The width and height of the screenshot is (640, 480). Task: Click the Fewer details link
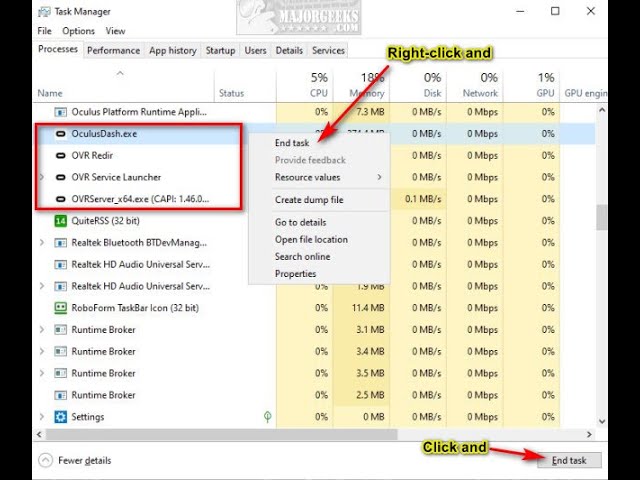coord(84,460)
